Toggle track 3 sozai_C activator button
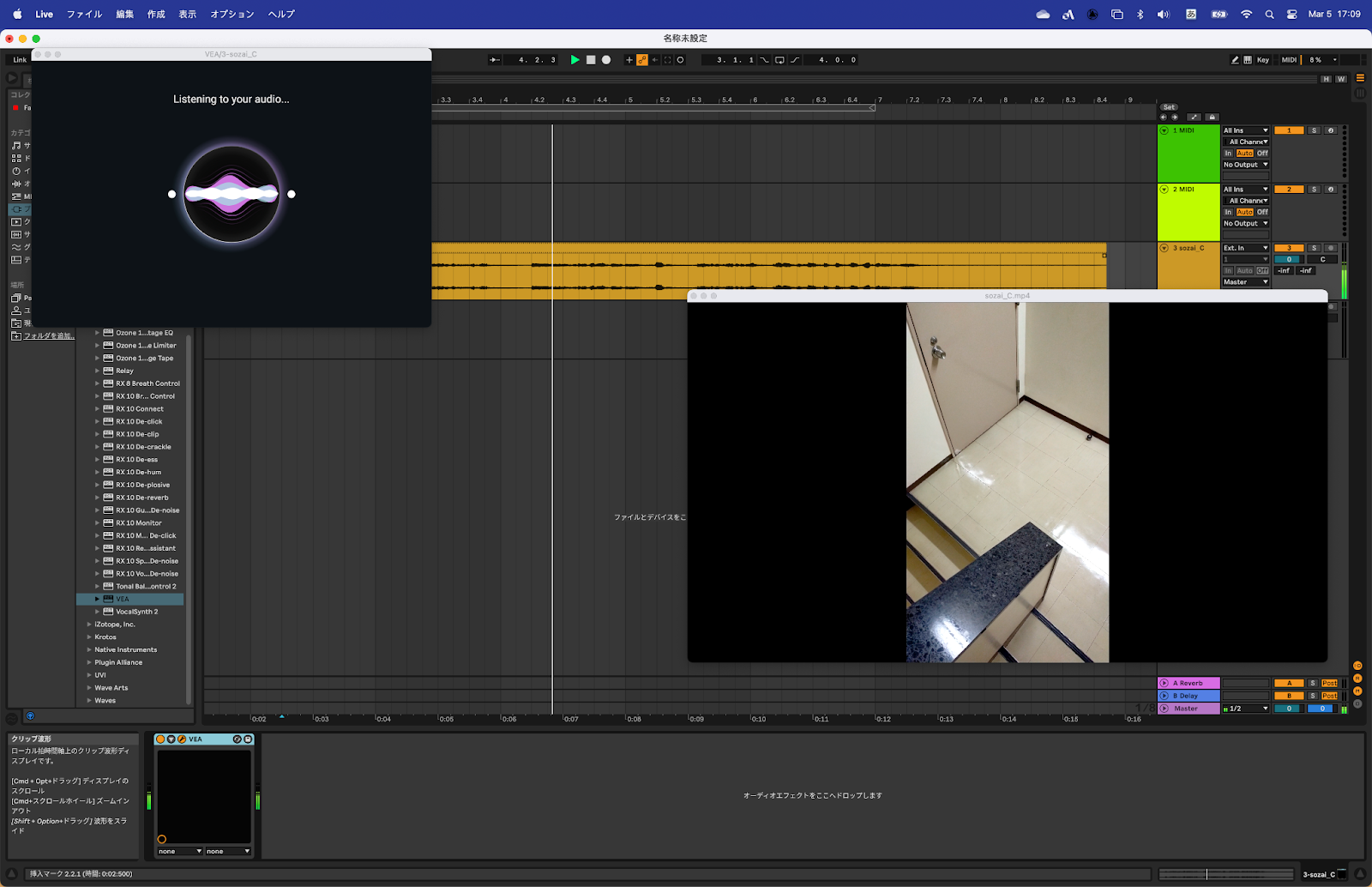This screenshot has height=887, width=1372. coord(1288,248)
